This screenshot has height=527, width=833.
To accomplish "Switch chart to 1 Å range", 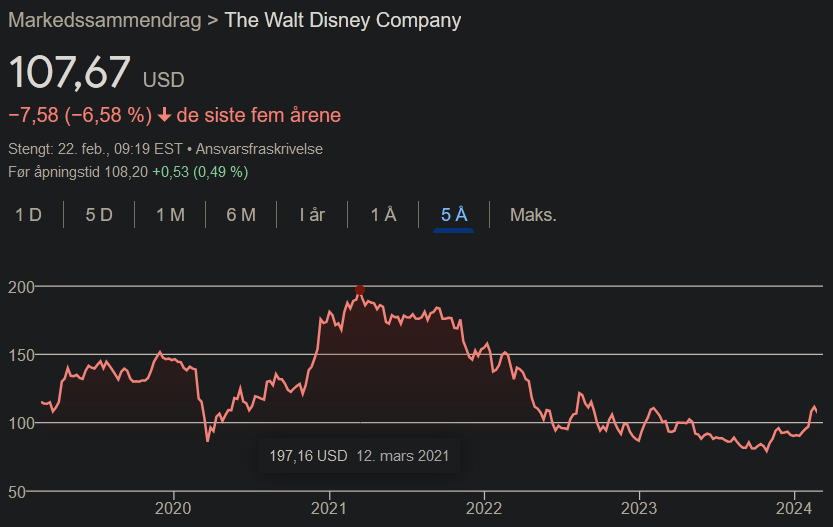I will pos(383,215).
